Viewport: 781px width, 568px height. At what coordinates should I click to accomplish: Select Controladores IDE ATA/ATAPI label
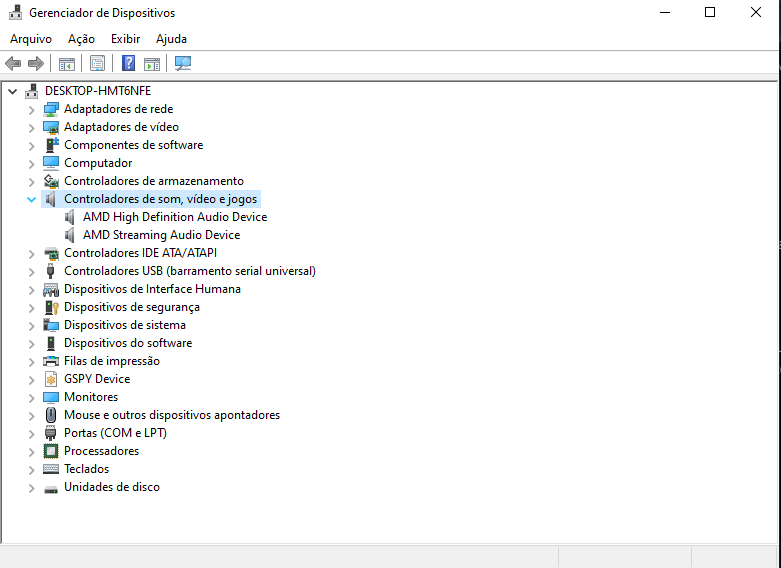[x=140, y=253]
